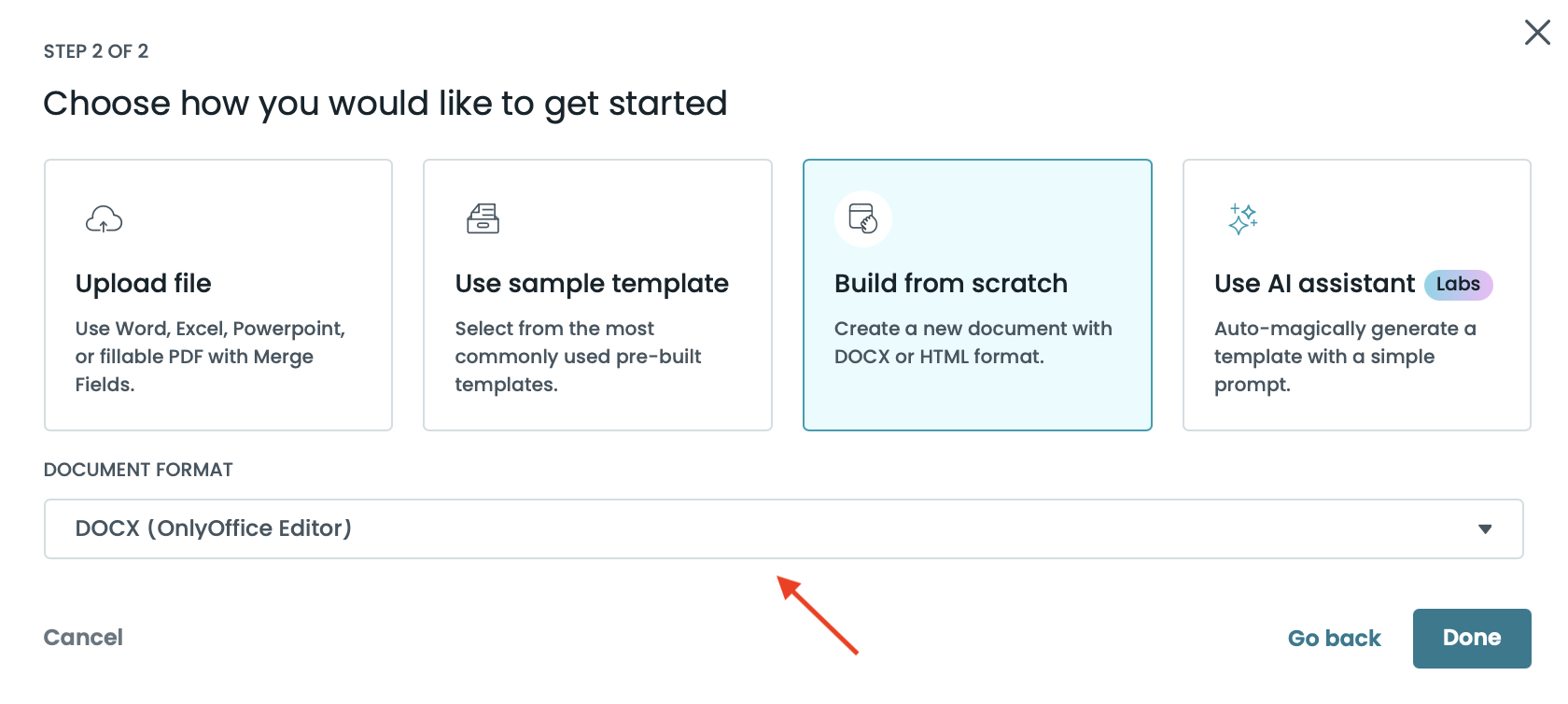
Task: Click the DOCUMENT FORMAT label
Action: coord(138,470)
